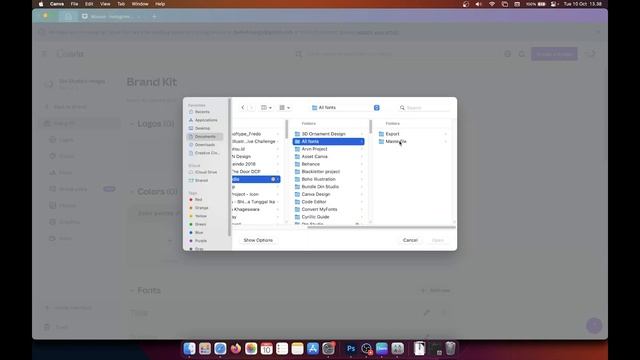Screen dimensions: 640x360
Task: Select Shared in dialog sidebar
Action: (x=201, y=180)
